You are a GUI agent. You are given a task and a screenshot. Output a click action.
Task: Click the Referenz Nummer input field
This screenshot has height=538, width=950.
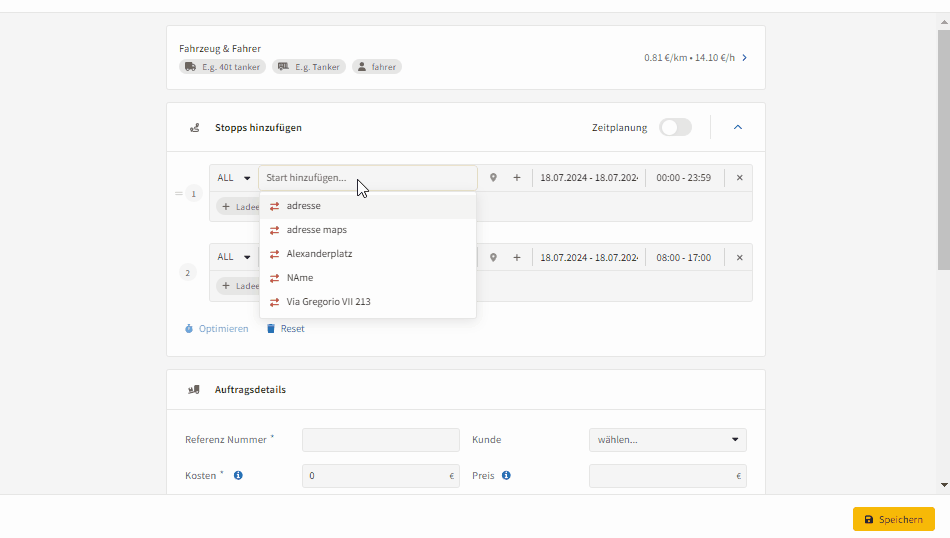click(x=366, y=440)
